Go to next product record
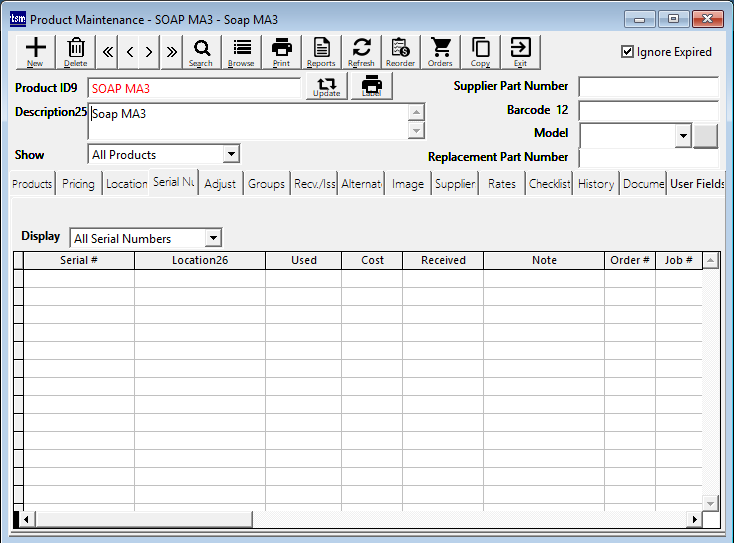This screenshot has height=543, width=734. [149, 52]
